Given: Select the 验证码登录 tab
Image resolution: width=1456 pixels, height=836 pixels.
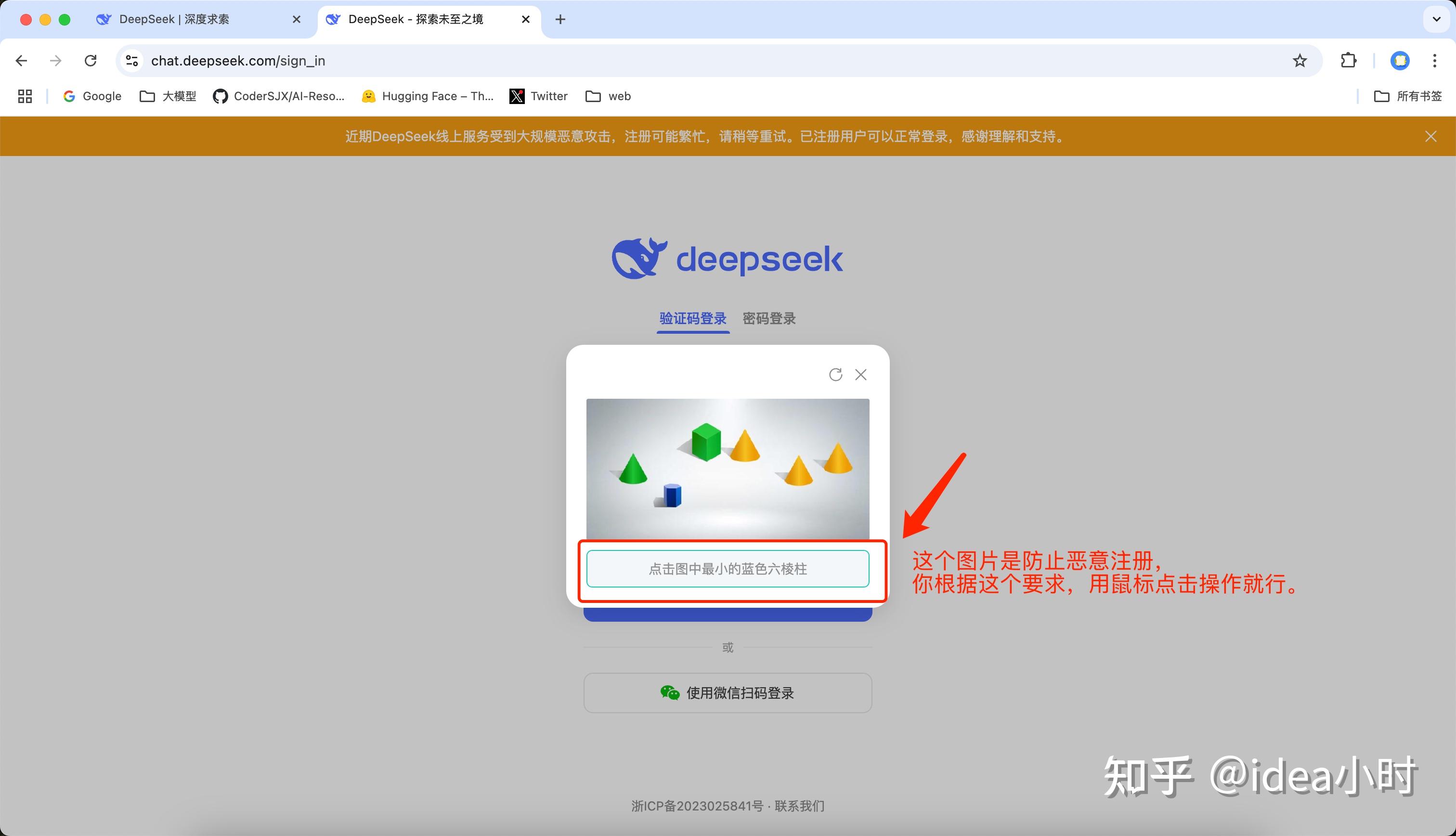Looking at the screenshot, I should point(693,318).
